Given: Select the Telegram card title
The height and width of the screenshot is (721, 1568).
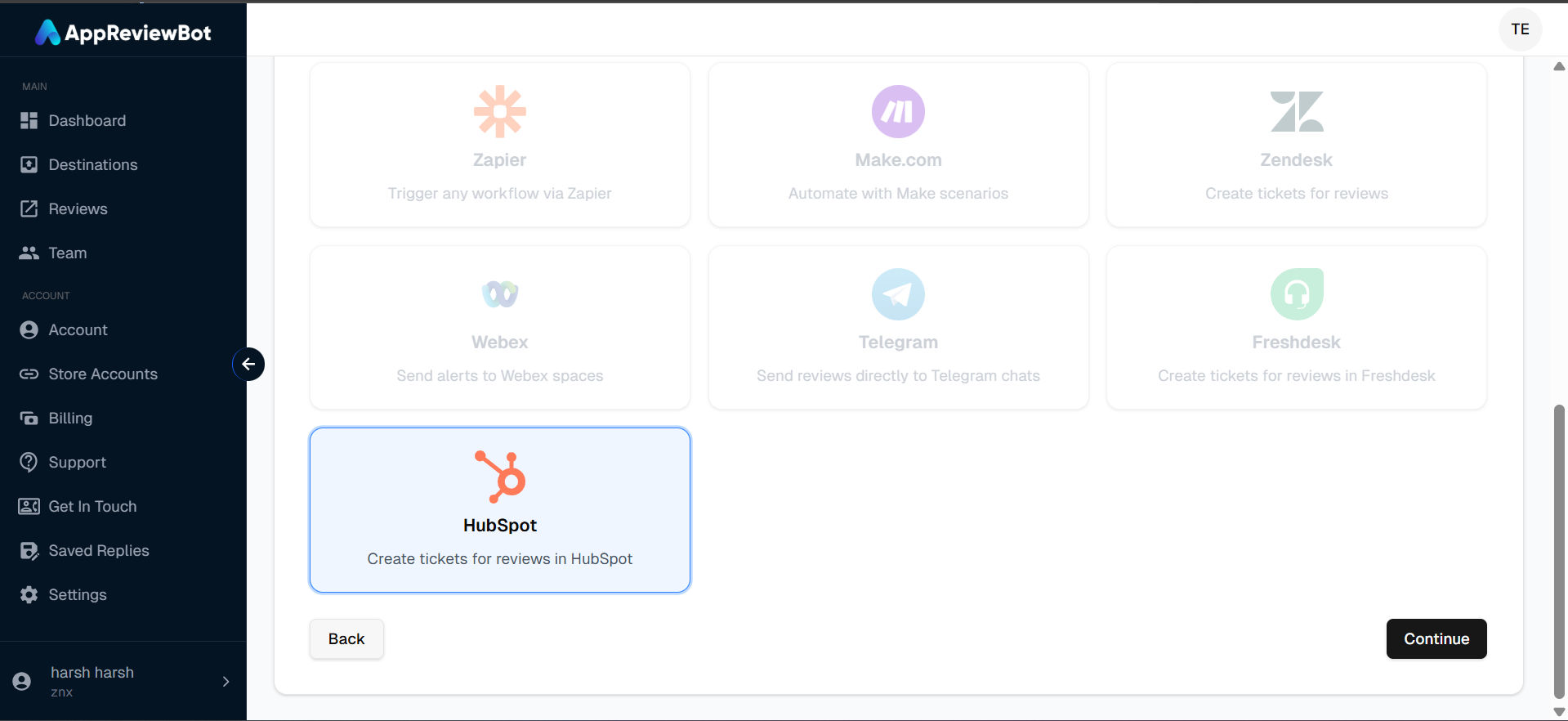Looking at the screenshot, I should (x=898, y=343).
